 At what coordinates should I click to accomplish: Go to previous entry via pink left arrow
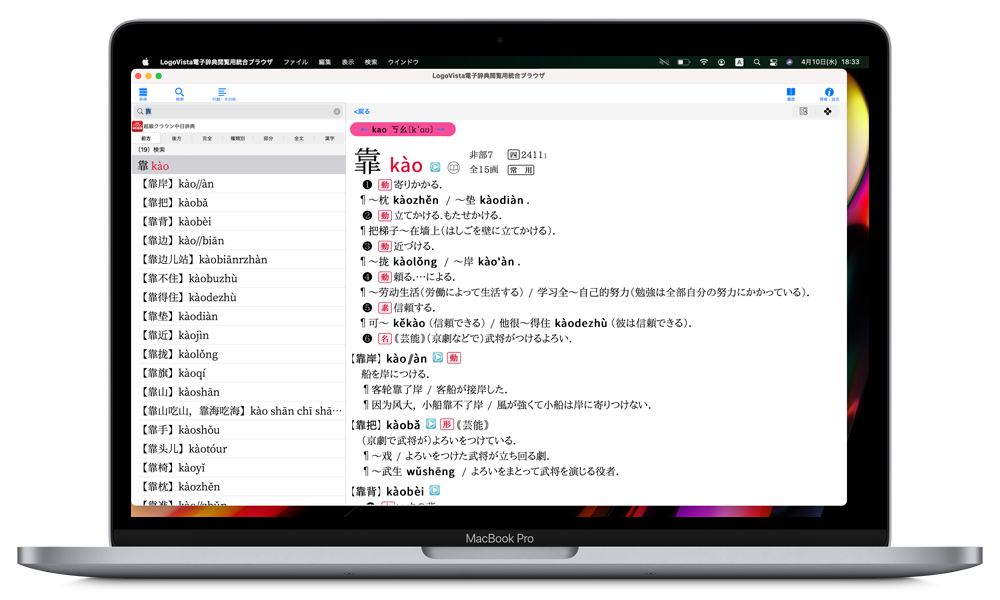click(362, 130)
